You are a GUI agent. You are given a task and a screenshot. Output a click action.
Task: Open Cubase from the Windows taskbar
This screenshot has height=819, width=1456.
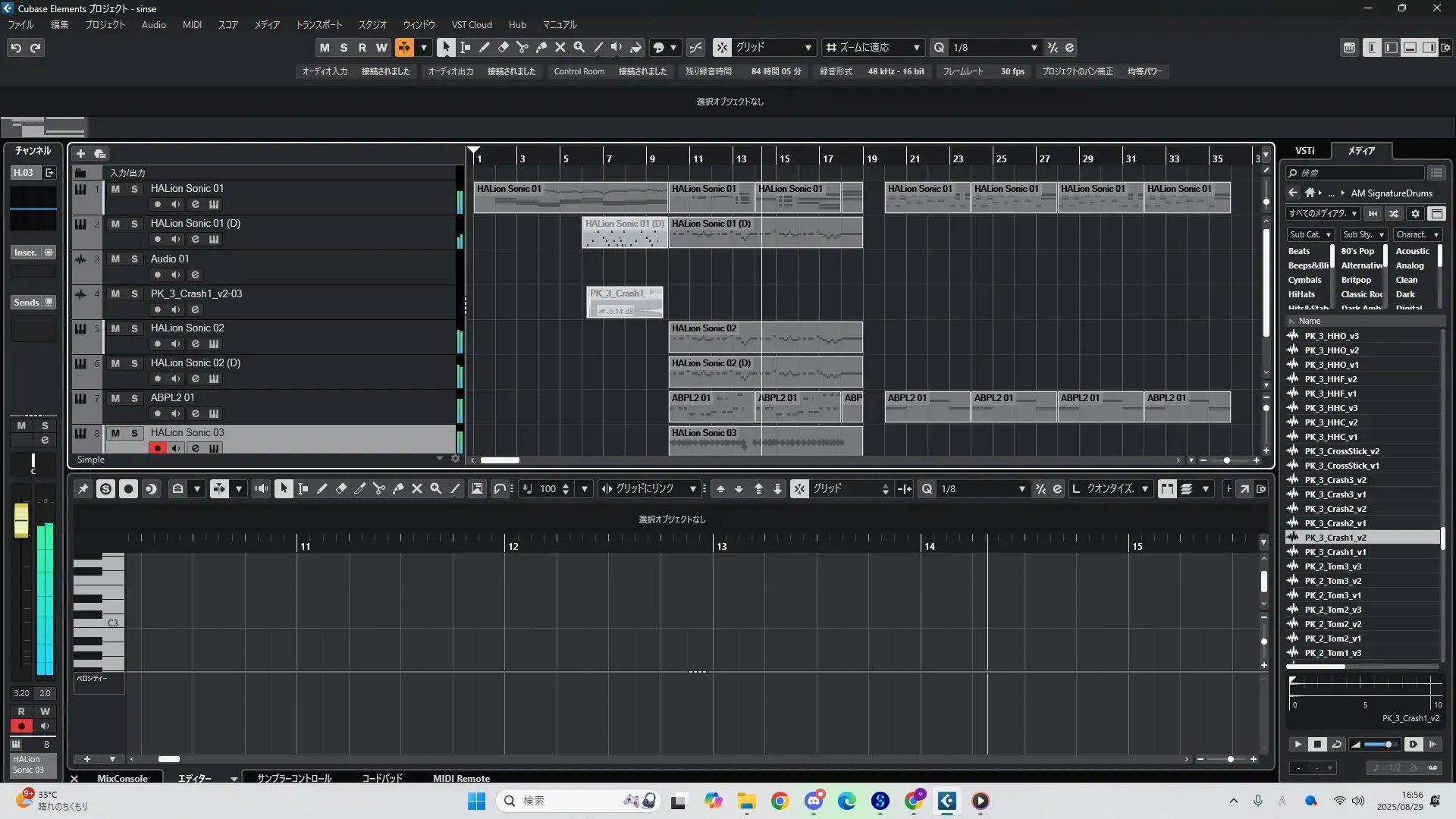(x=946, y=801)
